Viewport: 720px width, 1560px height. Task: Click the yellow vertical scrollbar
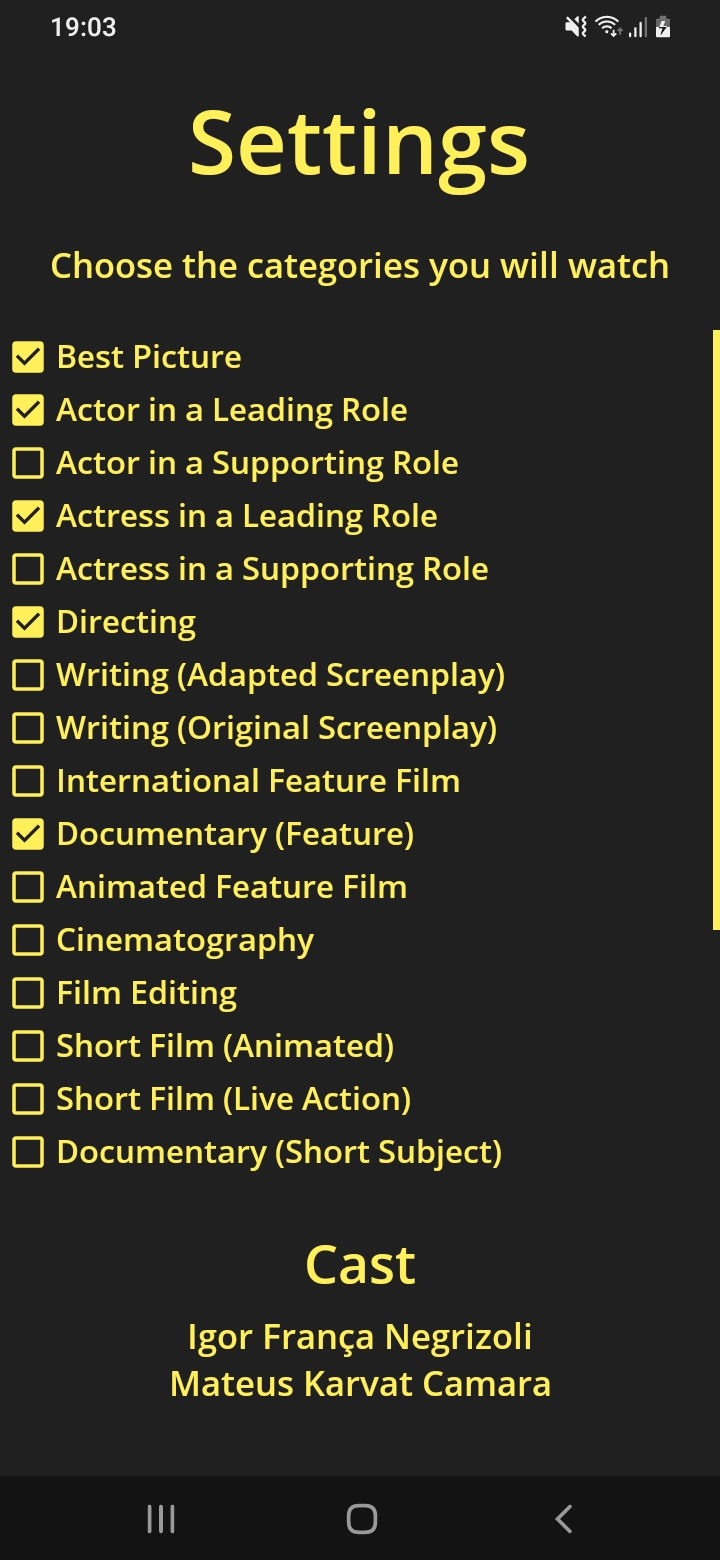point(716,630)
